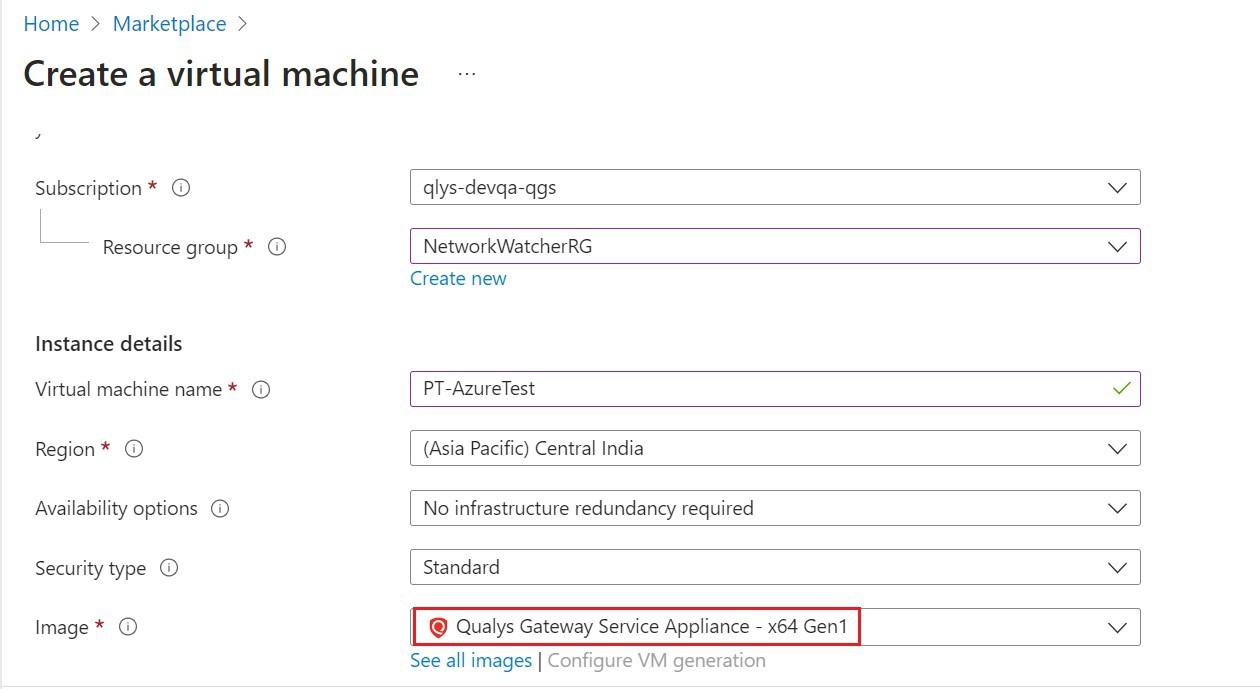Click Configure VM generation
The image size is (1260, 689).
656,660
